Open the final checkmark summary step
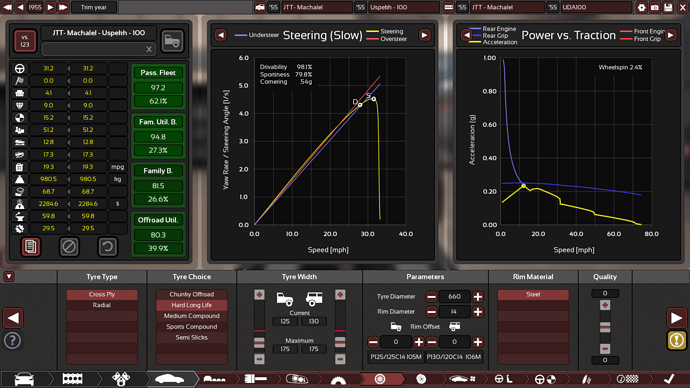 tap(669, 379)
